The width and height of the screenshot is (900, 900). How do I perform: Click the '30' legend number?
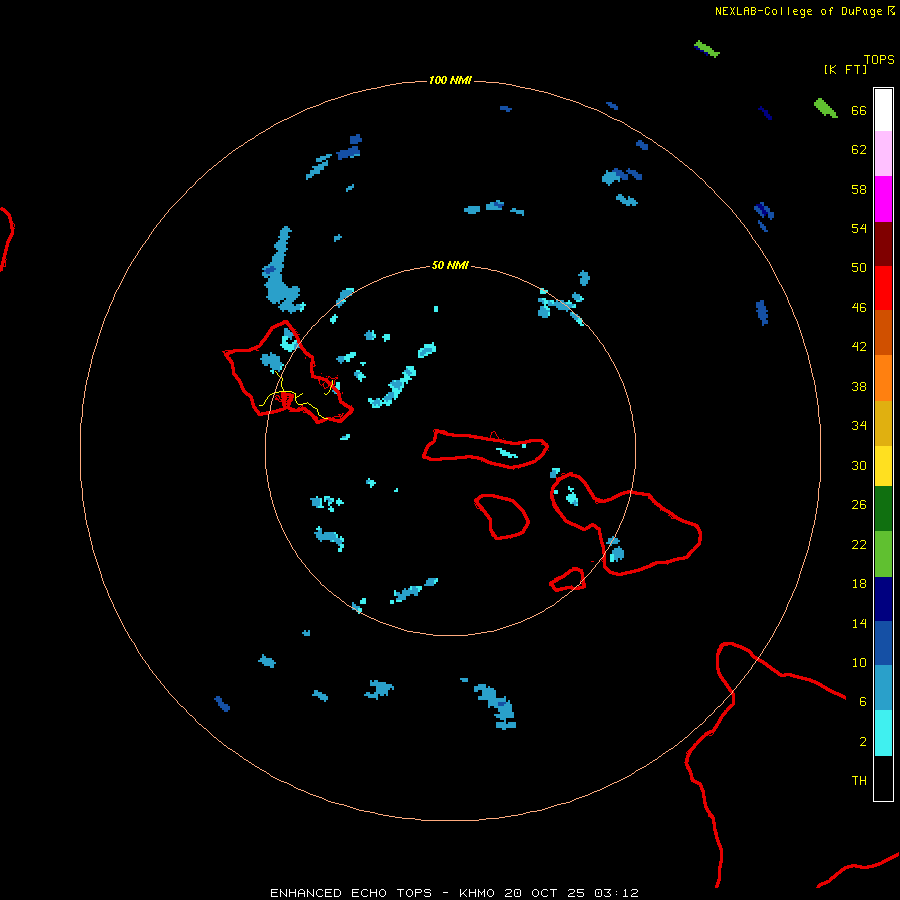[x=859, y=465]
